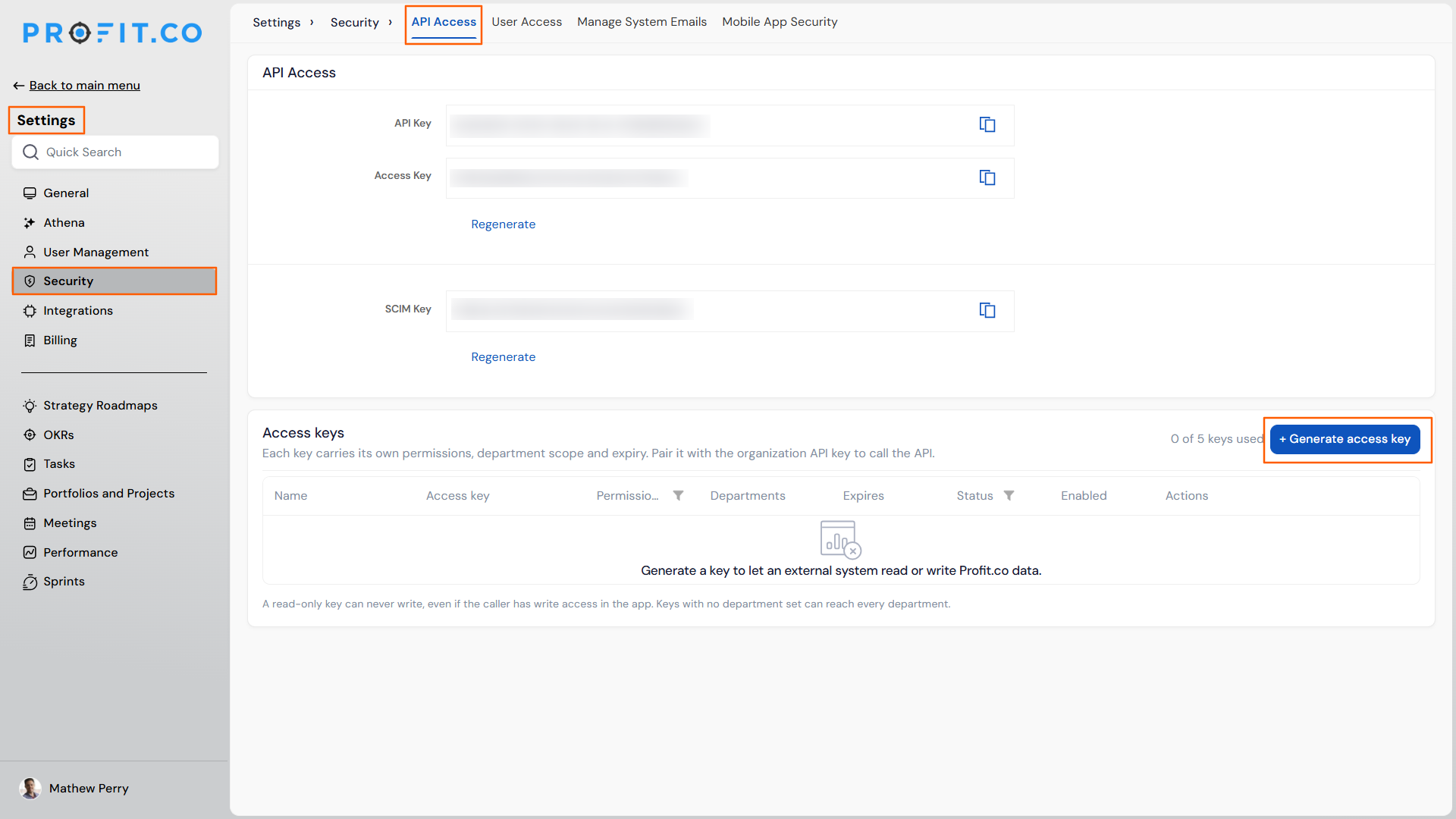This screenshot has height=819, width=1456.
Task: Open Billing label in sidebar
Action: click(x=60, y=340)
